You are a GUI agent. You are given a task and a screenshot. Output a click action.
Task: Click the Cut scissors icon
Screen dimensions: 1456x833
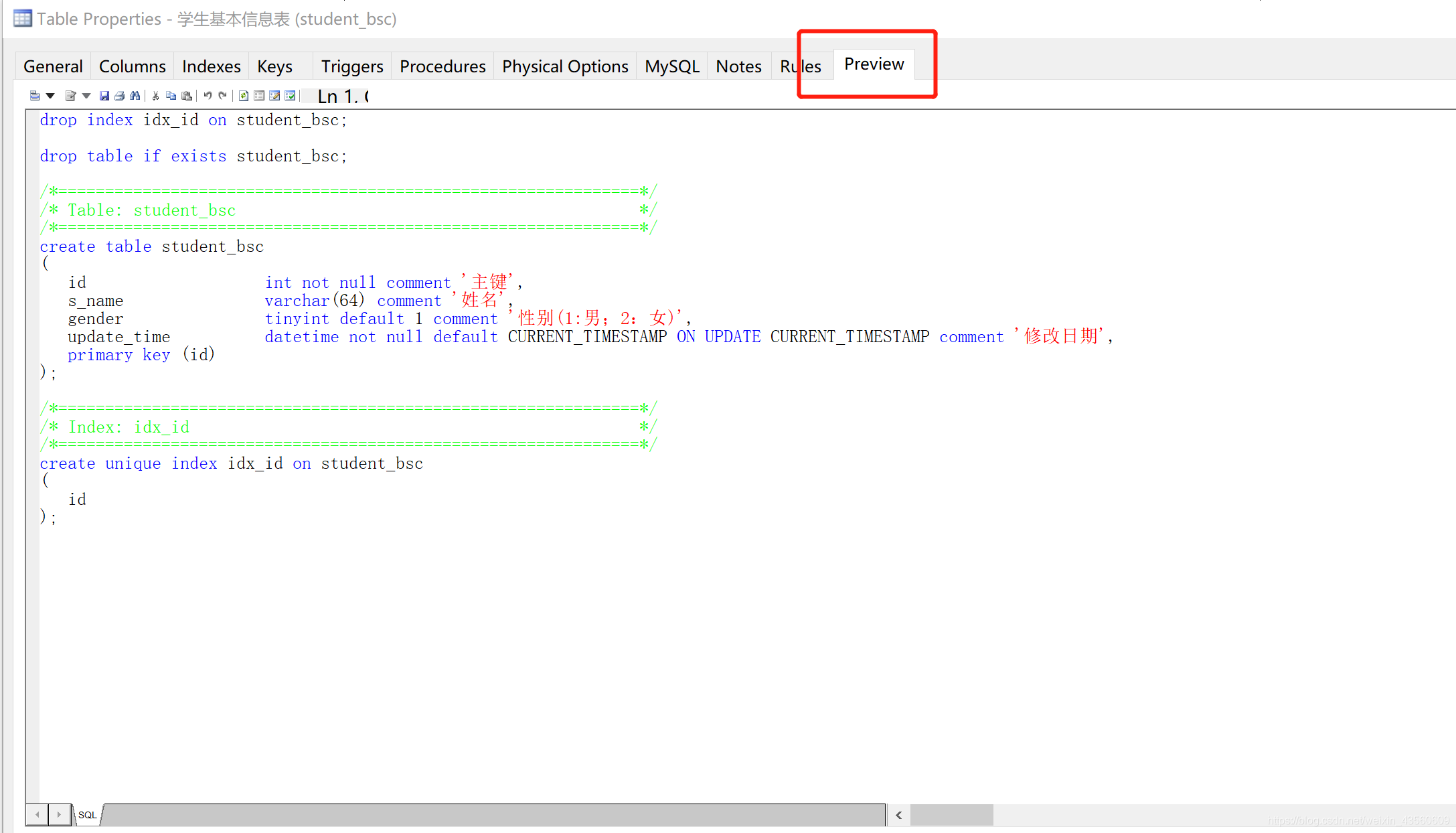(155, 96)
